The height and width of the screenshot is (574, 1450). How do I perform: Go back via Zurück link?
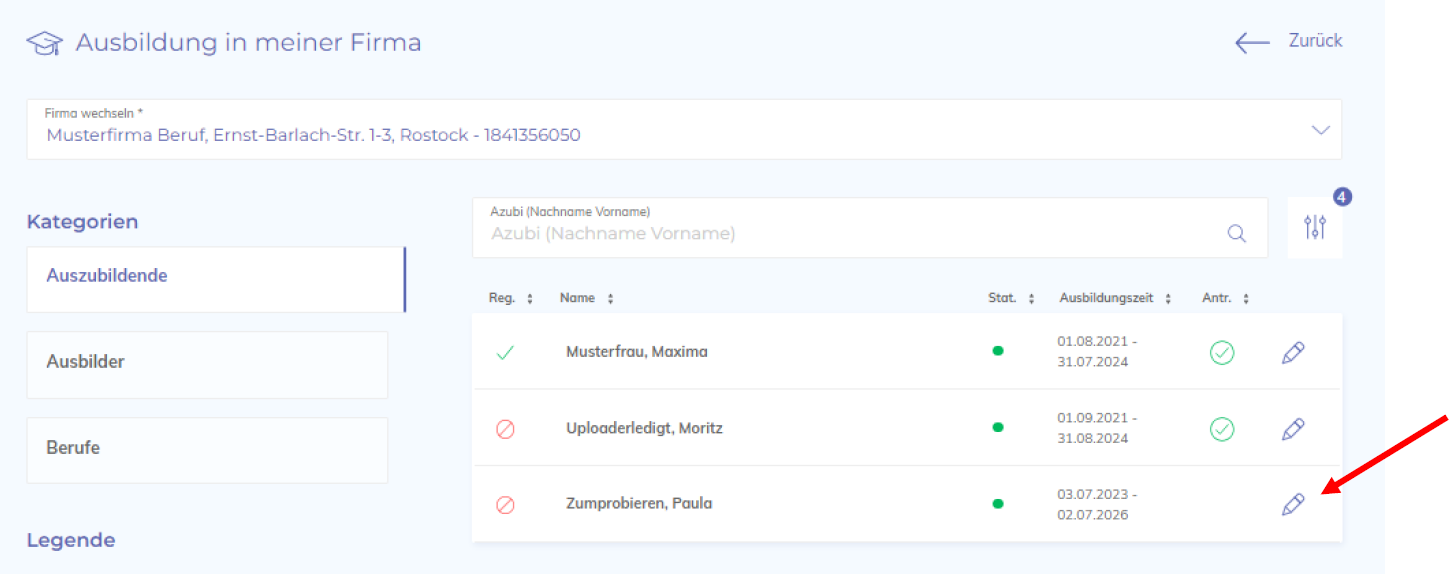tap(1289, 41)
